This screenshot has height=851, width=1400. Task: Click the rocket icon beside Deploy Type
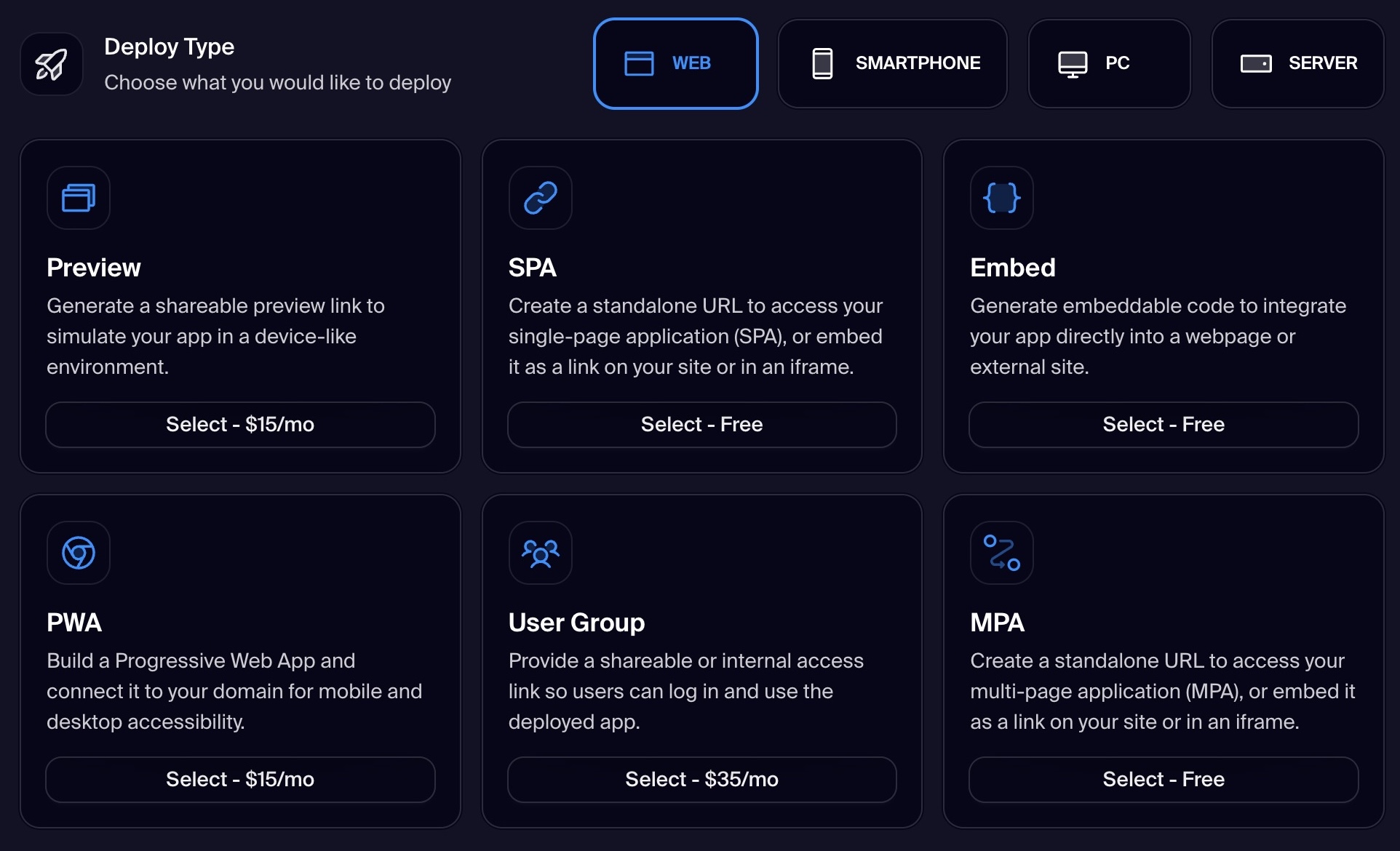click(51, 64)
